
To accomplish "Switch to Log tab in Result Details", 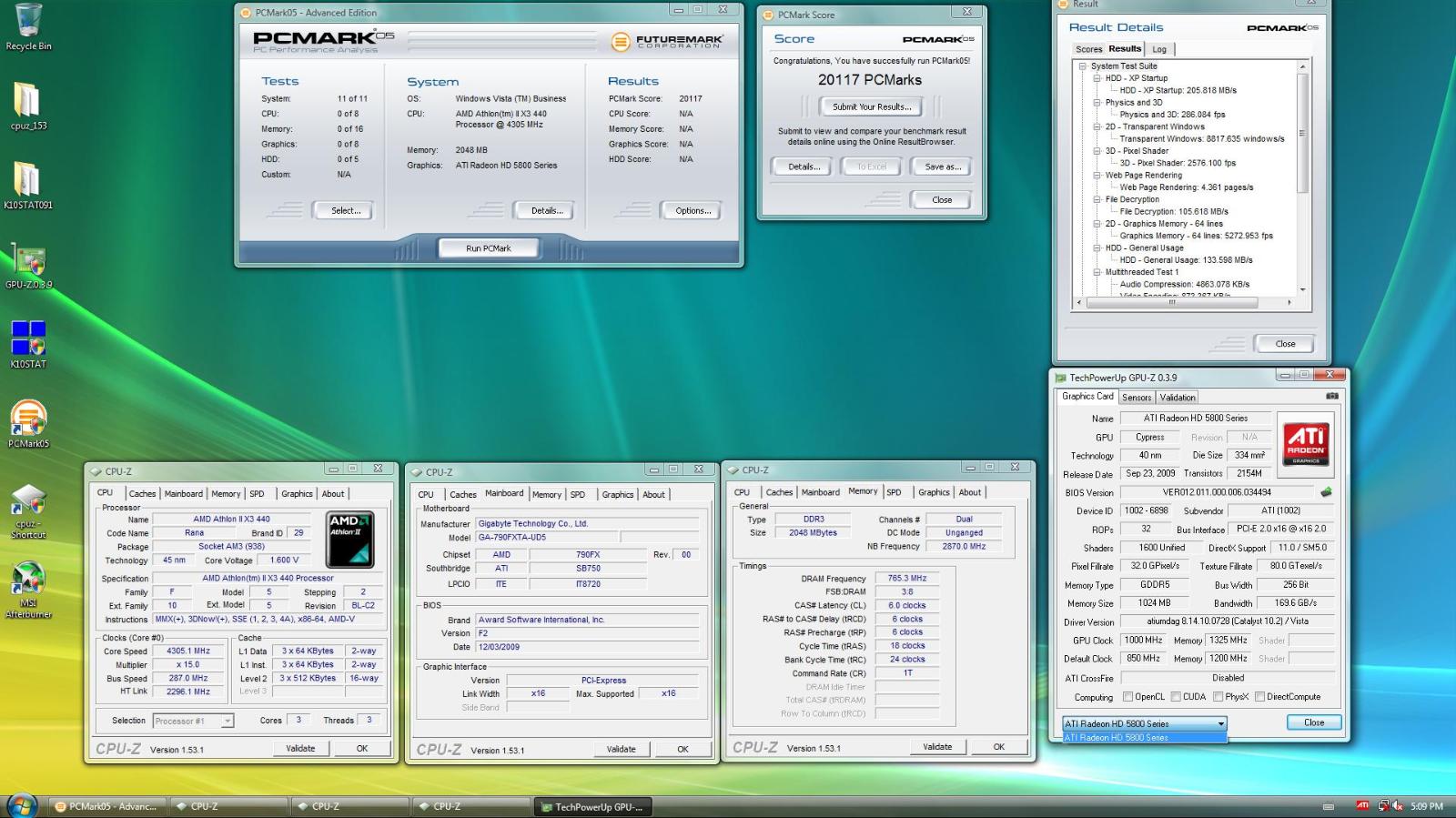I will (x=1159, y=49).
